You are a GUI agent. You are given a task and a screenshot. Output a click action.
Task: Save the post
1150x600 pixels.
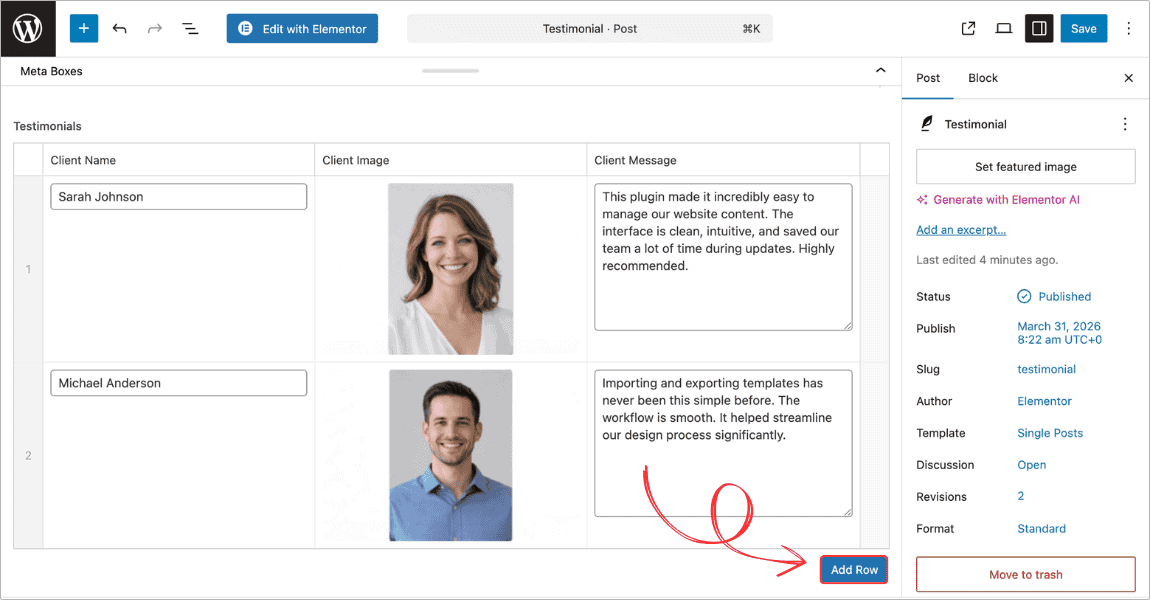(1083, 29)
